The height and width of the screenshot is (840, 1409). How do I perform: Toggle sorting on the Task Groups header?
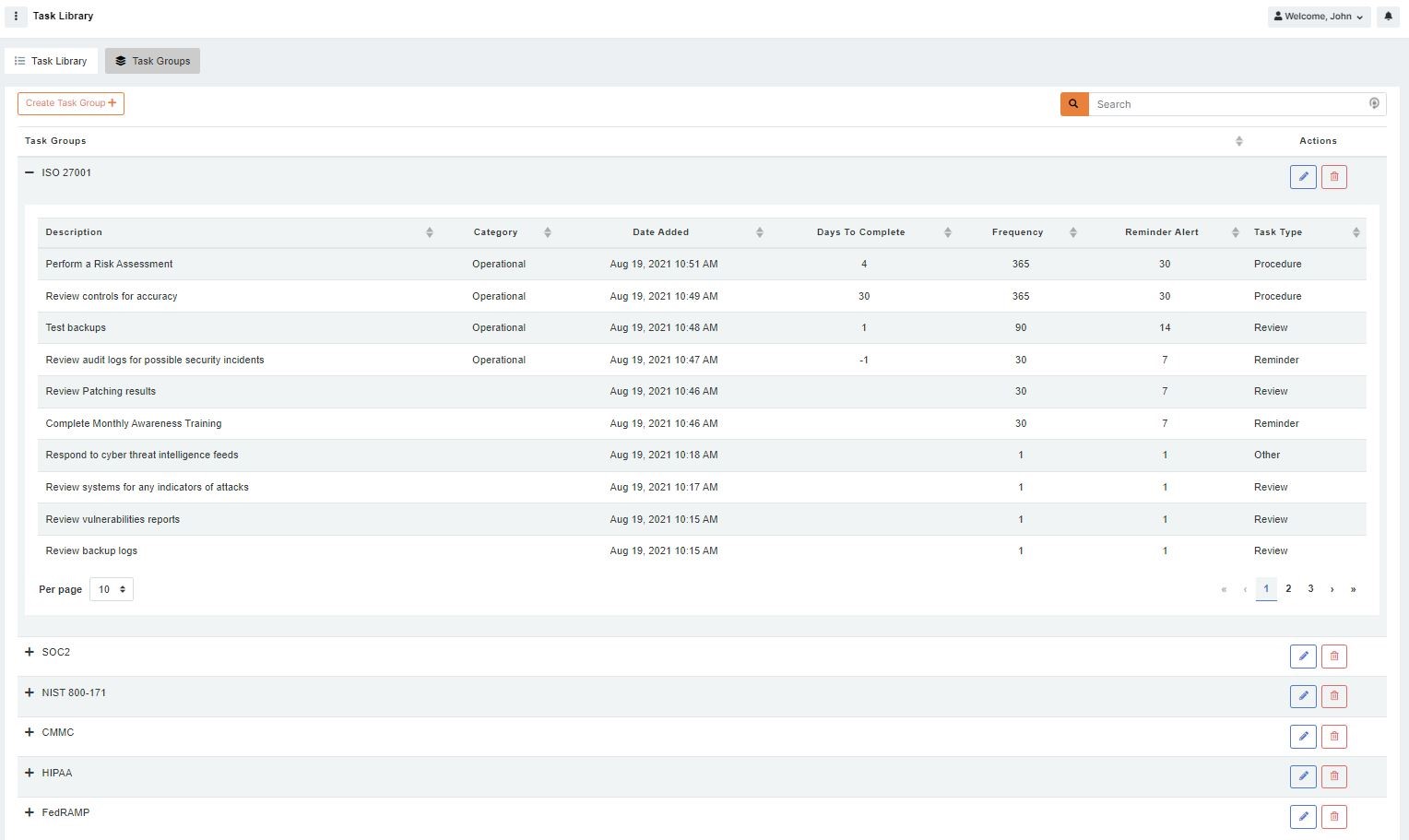[x=1239, y=140]
